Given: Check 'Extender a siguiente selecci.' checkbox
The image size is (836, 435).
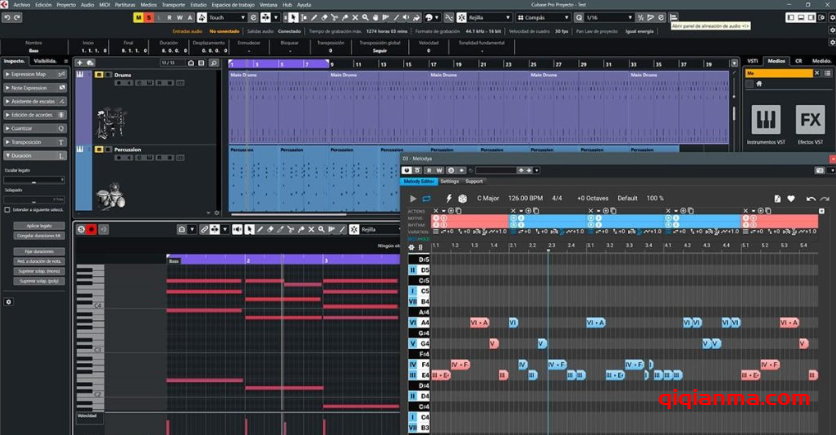Looking at the screenshot, I should tap(7, 210).
